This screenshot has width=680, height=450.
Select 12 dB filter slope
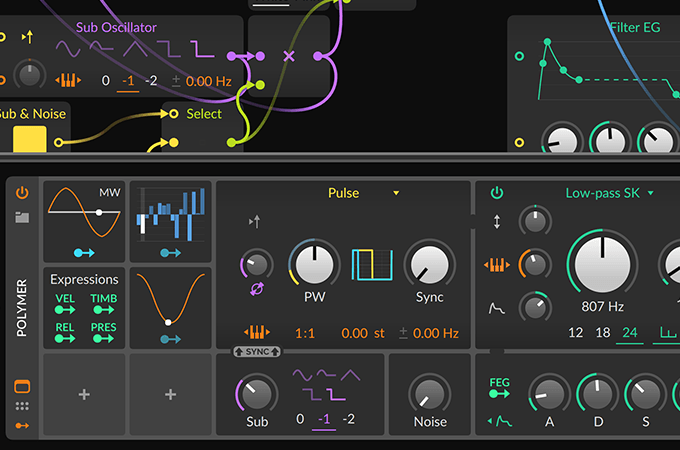(575, 333)
